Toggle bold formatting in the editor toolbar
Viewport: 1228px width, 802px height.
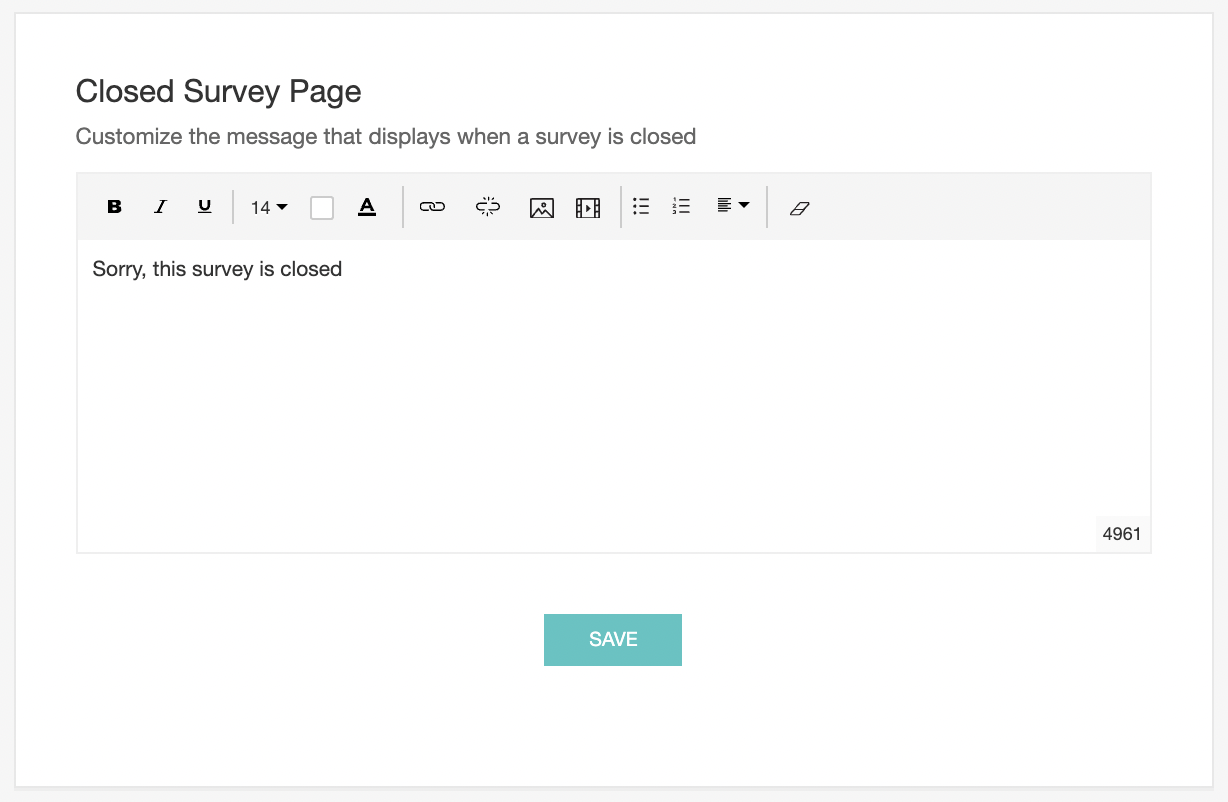pyautogui.click(x=114, y=207)
